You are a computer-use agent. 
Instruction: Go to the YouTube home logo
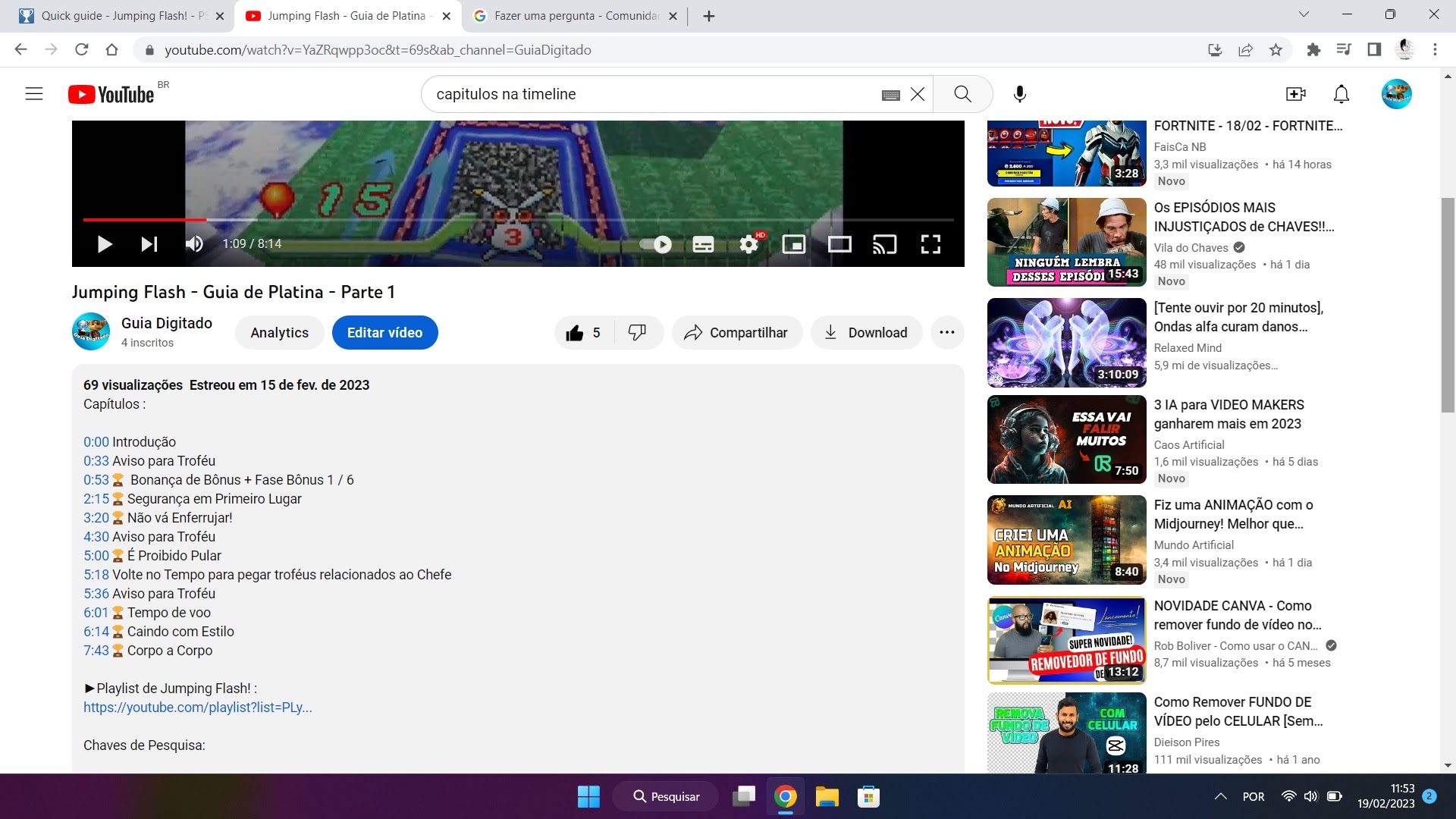(x=111, y=94)
